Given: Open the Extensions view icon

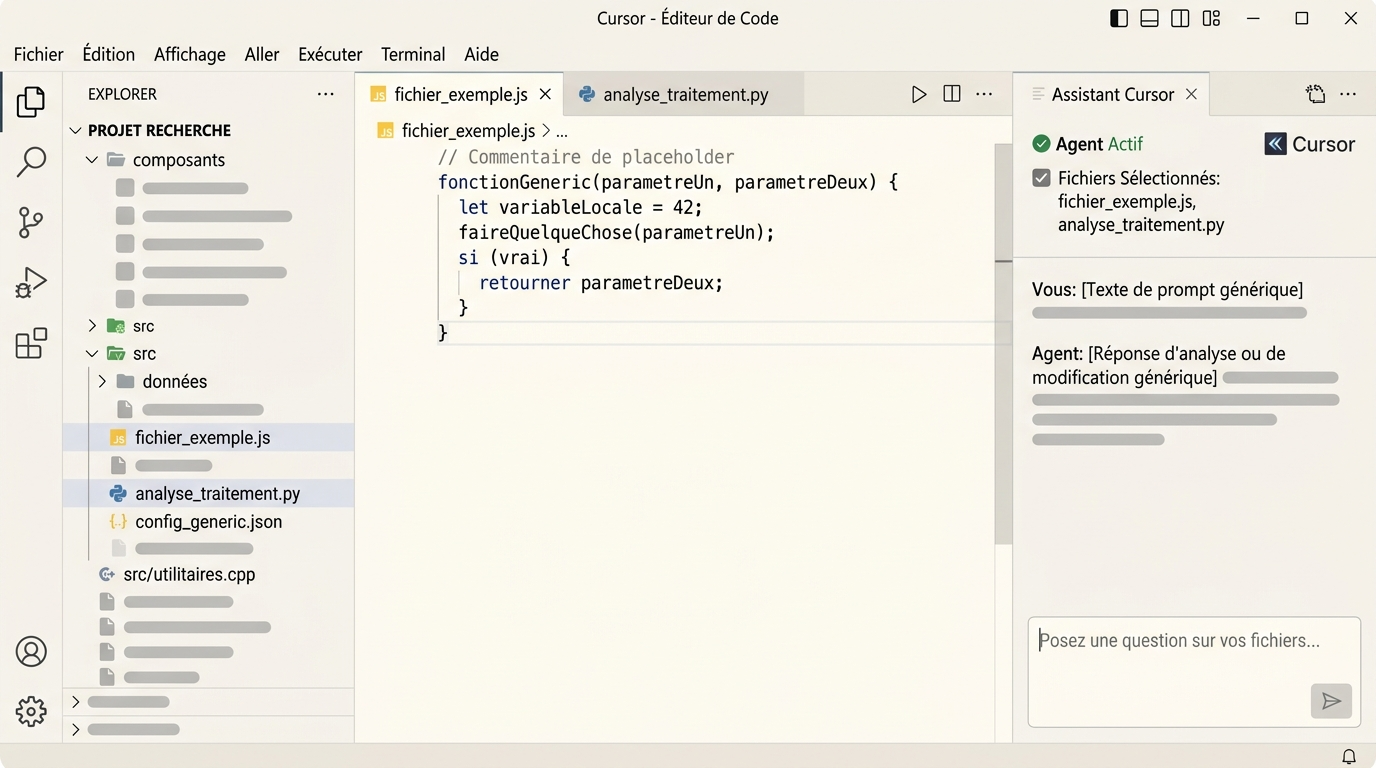Looking at the screenshot, I should (x=31, y=343).
